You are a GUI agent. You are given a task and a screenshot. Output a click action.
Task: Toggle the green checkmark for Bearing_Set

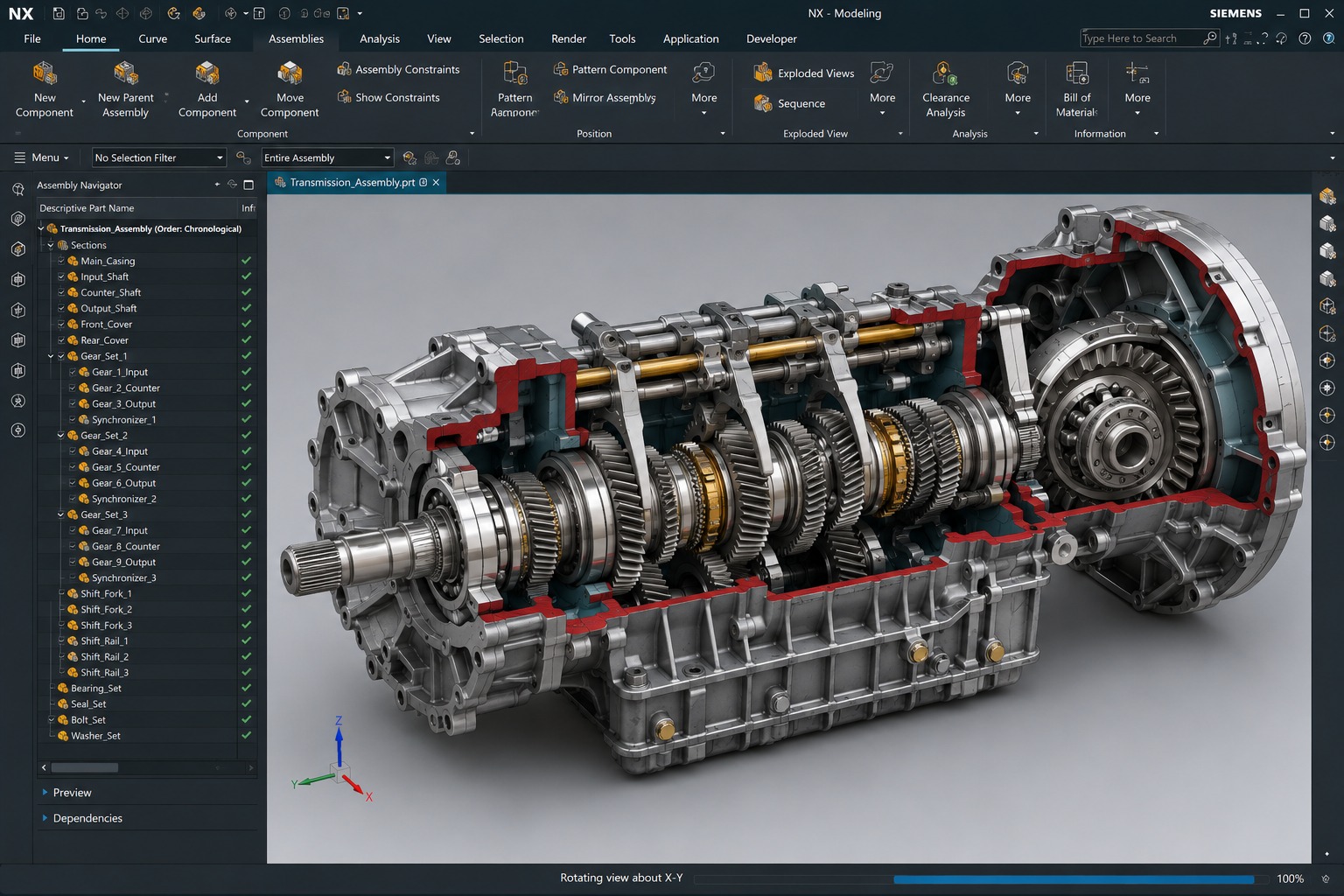click(247, 688)
